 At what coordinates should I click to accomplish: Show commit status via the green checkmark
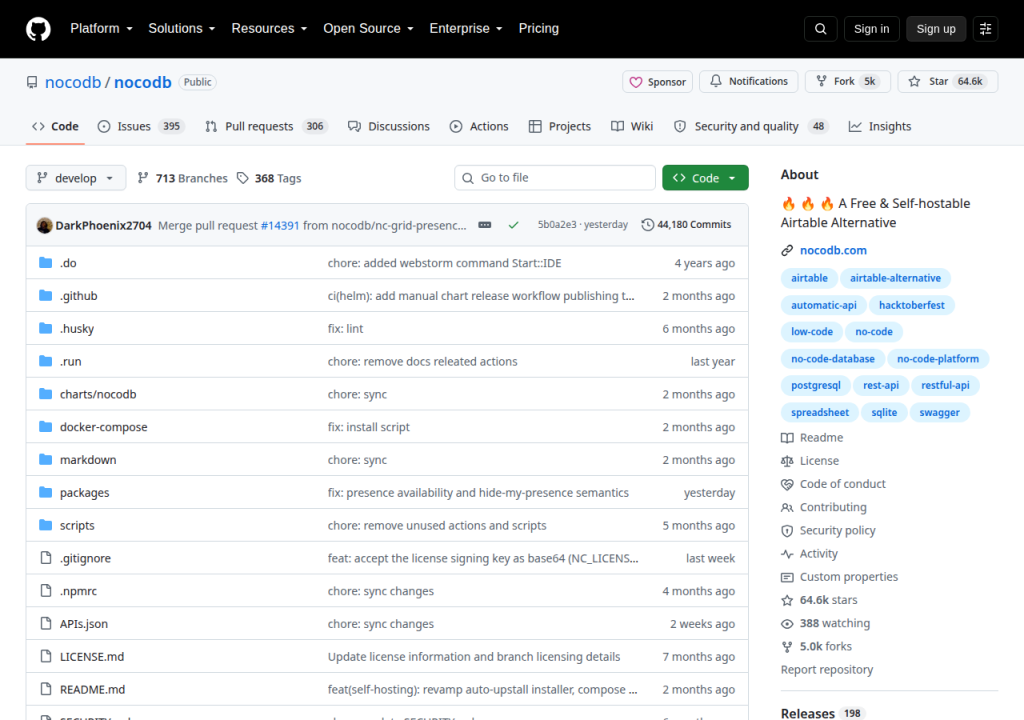[x=513, y=225]
